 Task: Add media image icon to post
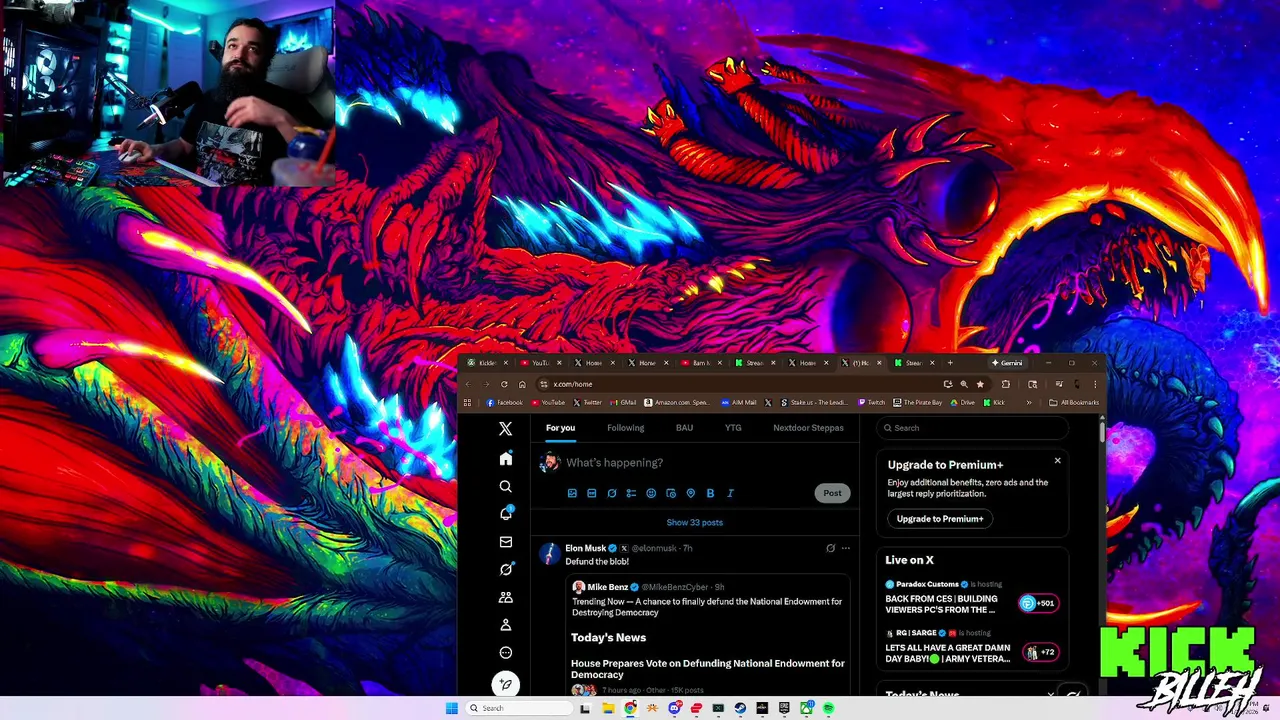pos(572,493)
